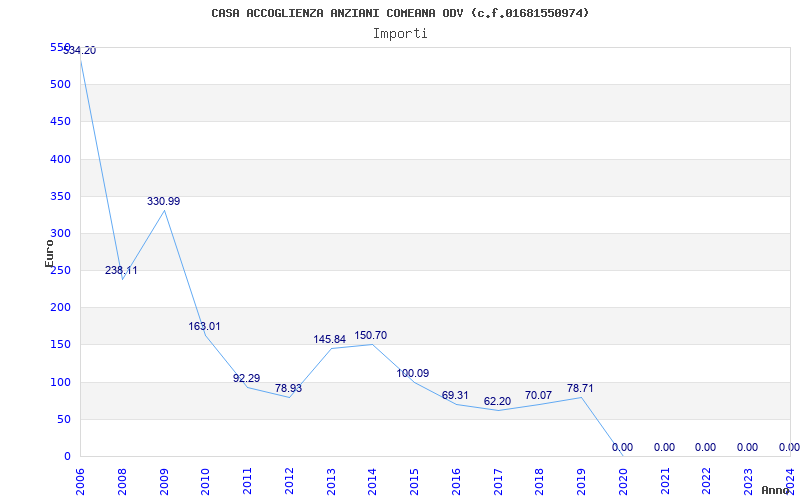Click x-axis year 2017
This screenshot has height=500, width=800.
[x=498, y=484]
